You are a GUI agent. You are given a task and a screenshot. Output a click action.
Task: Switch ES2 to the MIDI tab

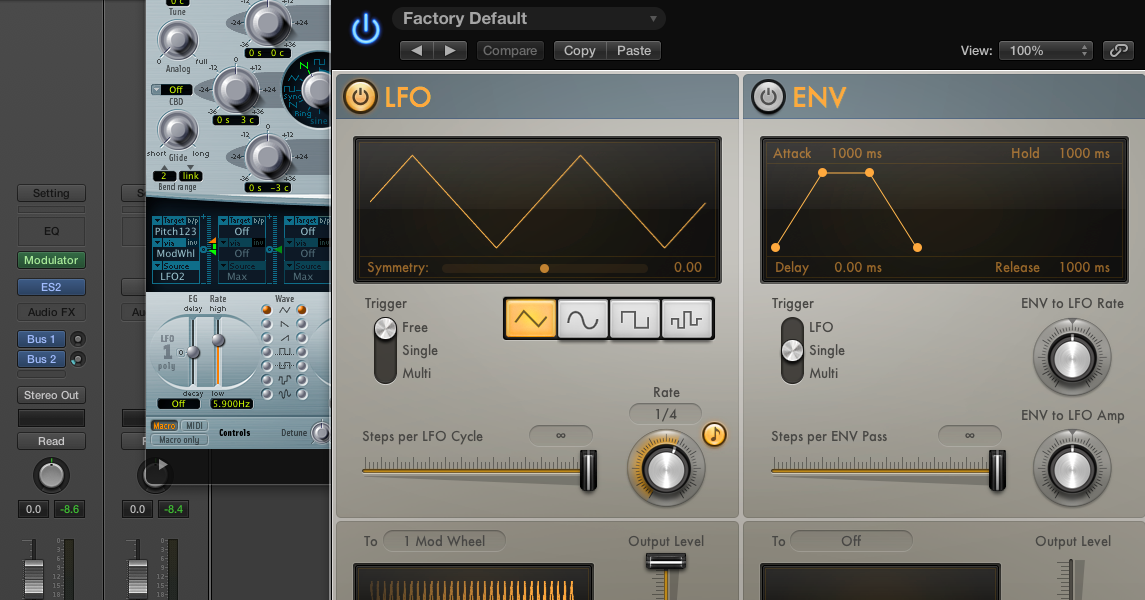[194, 427]
